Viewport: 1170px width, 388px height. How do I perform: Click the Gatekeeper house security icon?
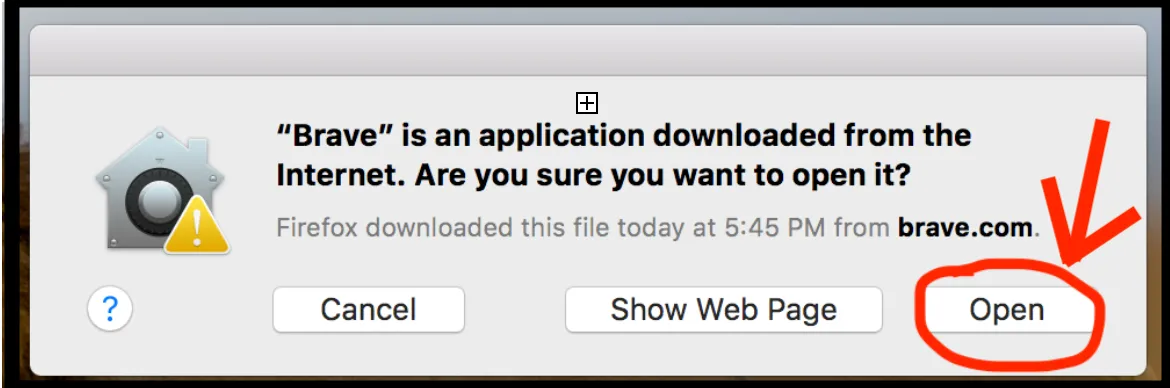click(x=161, y=190)
